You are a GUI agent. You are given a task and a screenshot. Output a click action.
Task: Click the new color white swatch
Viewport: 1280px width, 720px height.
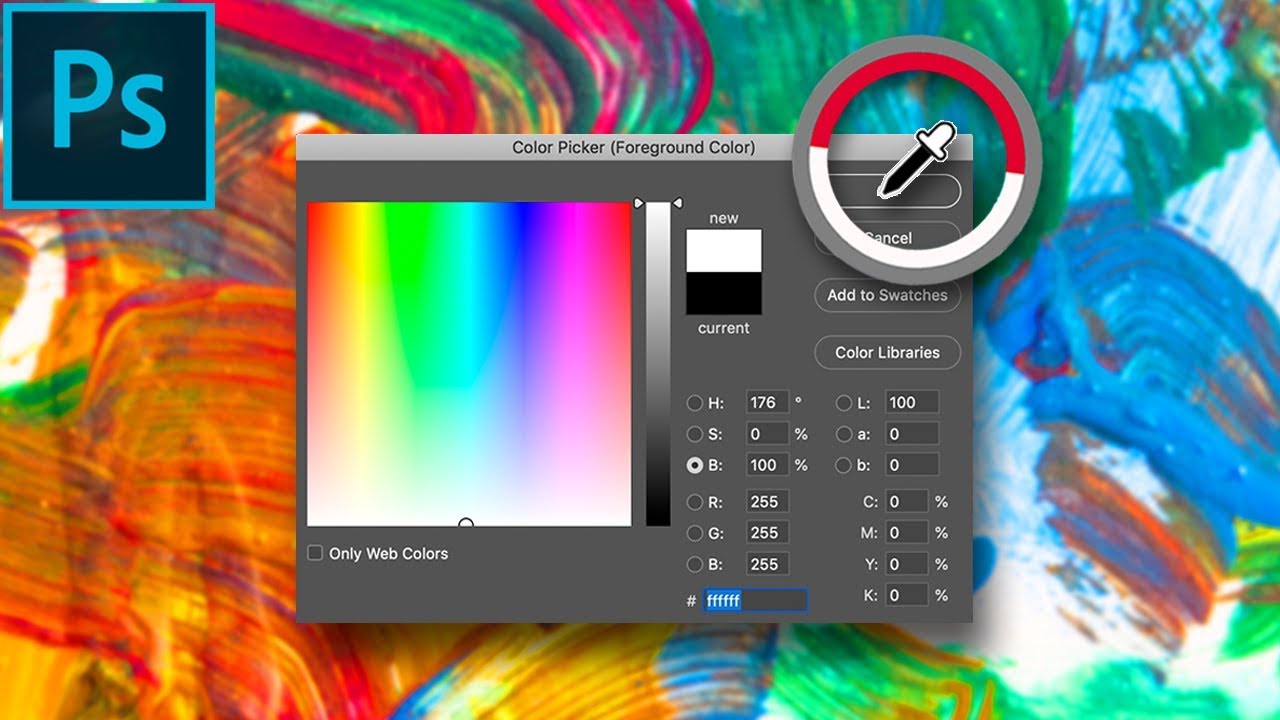click(x=724, y=250)
